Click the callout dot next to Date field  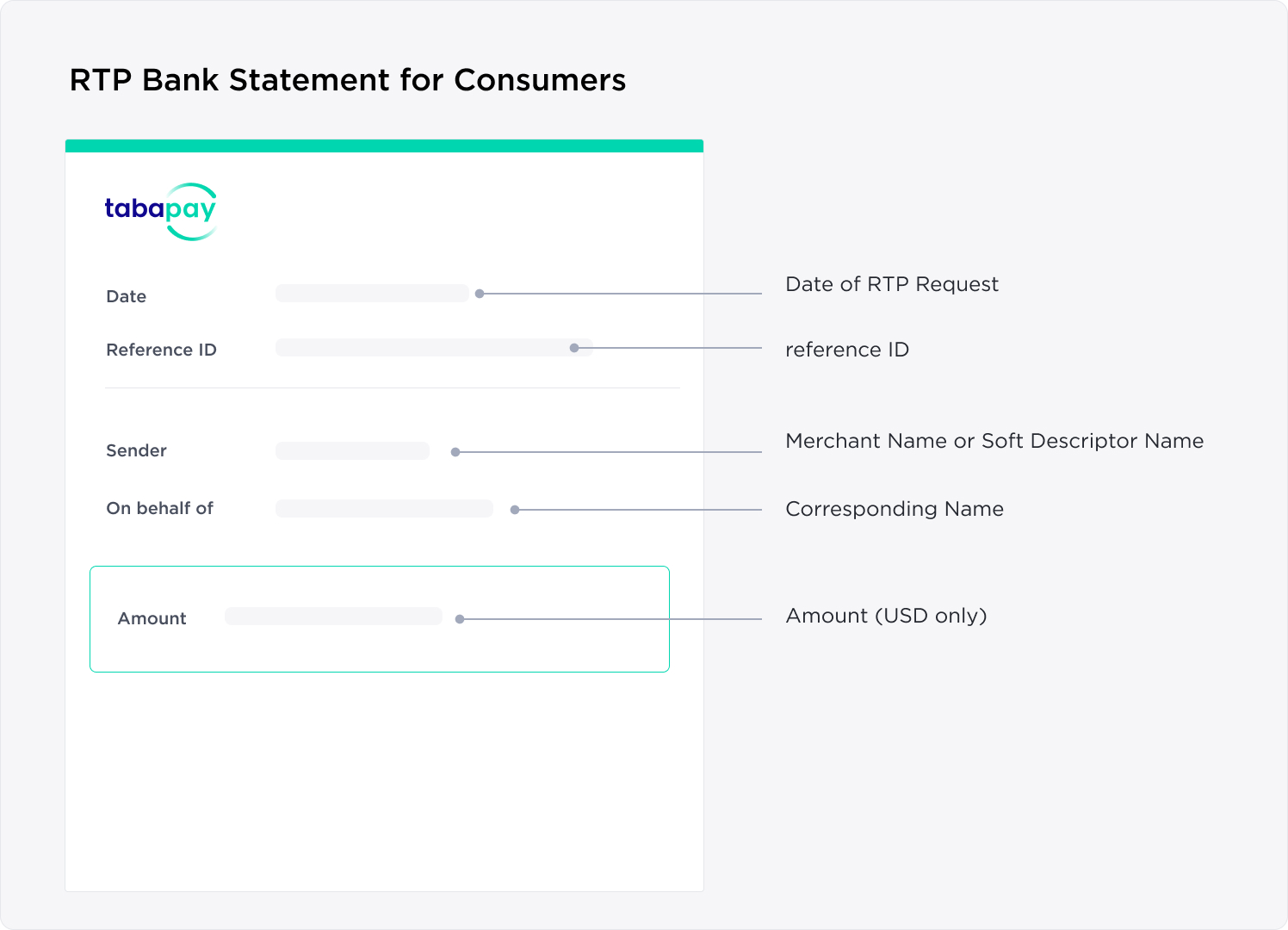(x=480, y=294)
